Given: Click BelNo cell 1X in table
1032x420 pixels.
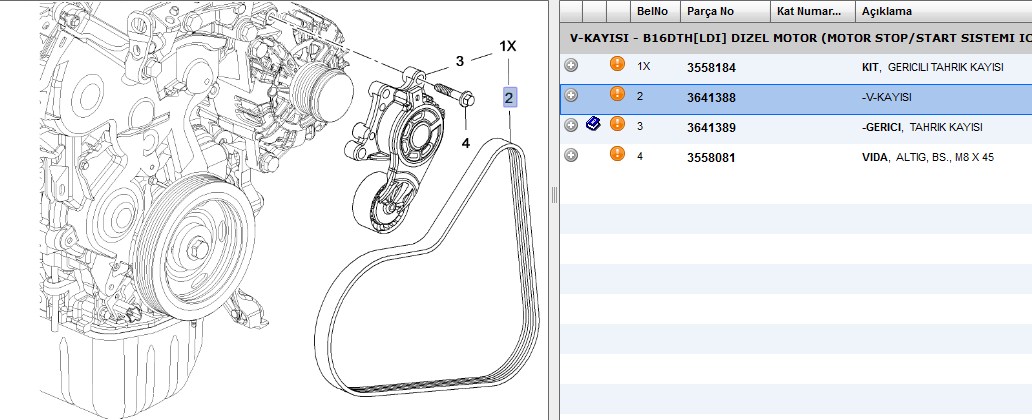Looking at the screenshot, I should point(644,67).
